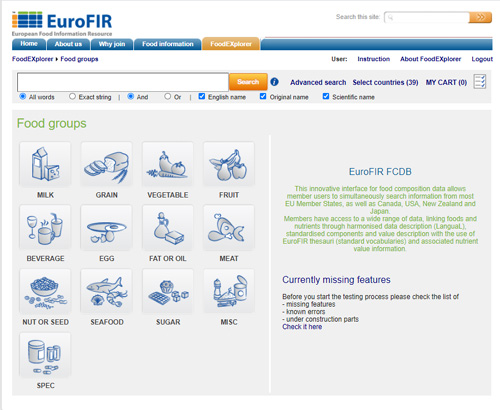Focus the main food search field

(x=123, y=82)
